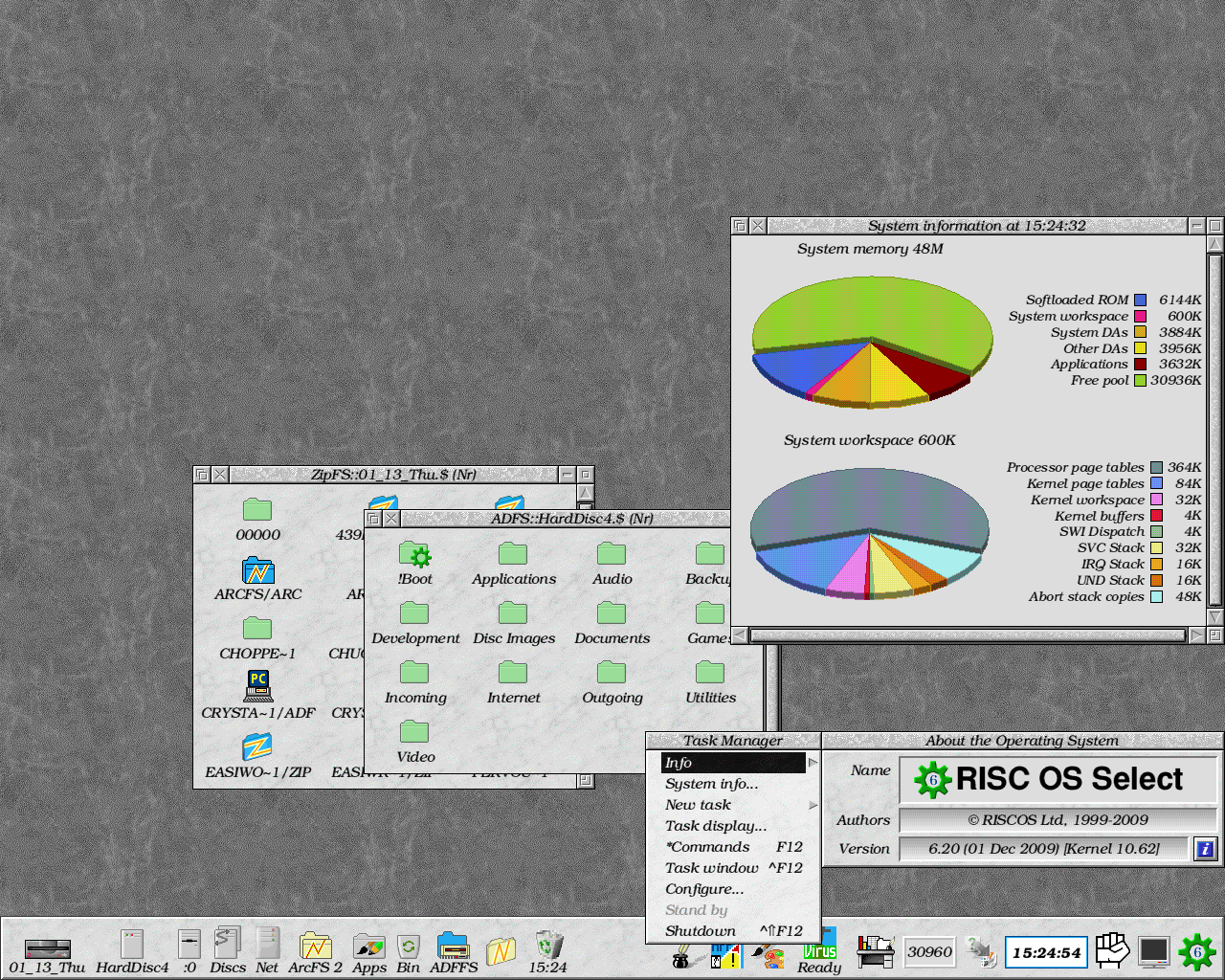This screenshot has width=1225, height=980.
Task: Click the Authors field © RISCOS Ltd
Action: tap(1057, 820)
